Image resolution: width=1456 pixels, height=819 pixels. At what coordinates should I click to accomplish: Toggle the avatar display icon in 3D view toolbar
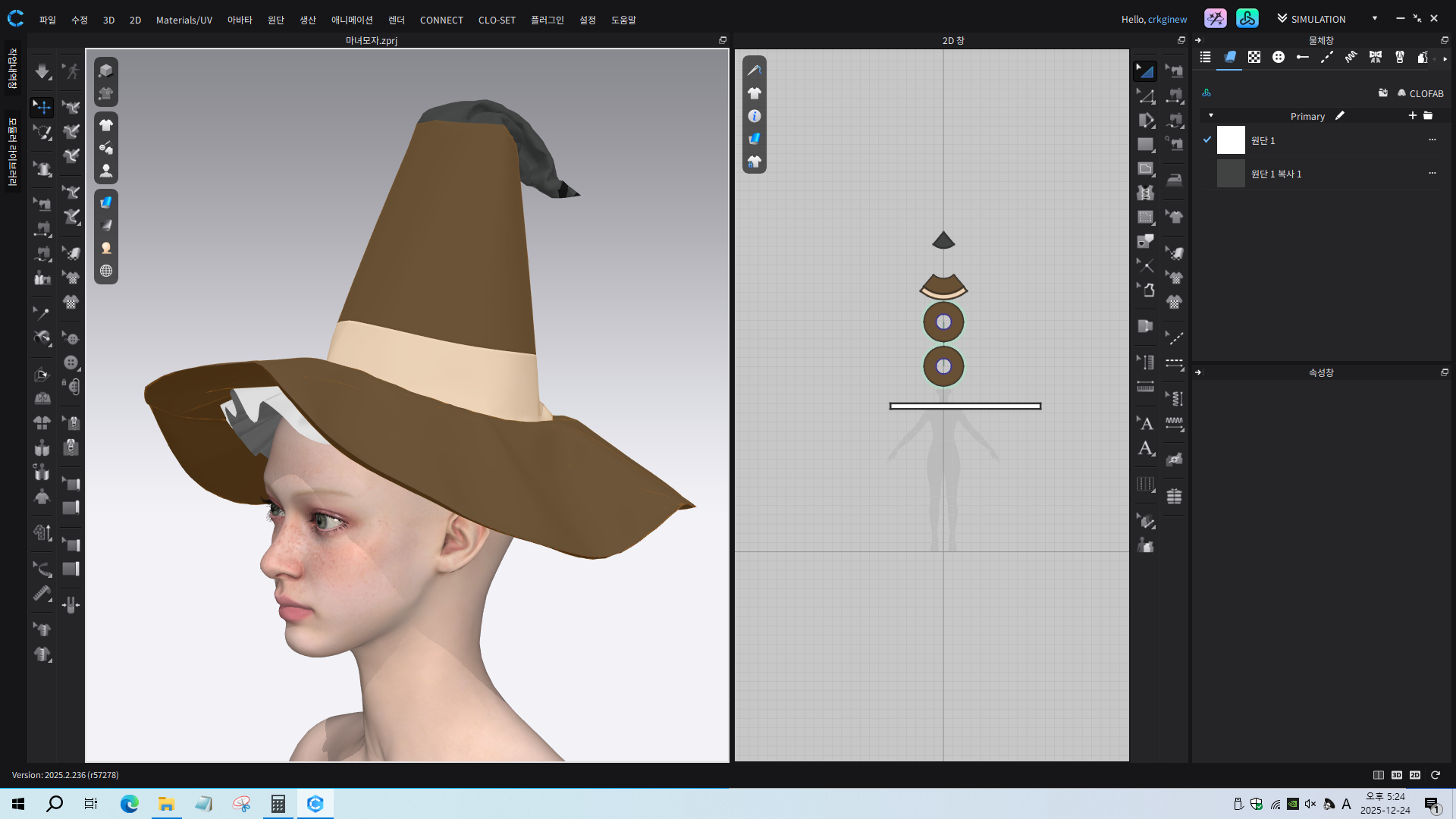pos(106,171)
